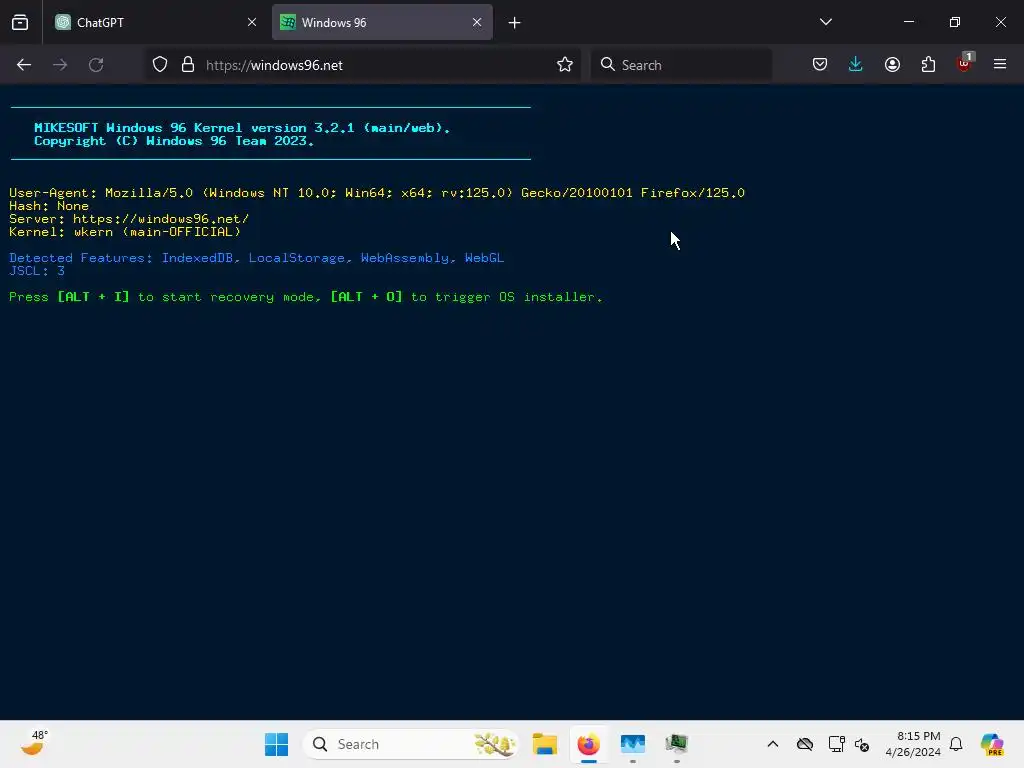Bookmark this page with the star

(565, 65)
